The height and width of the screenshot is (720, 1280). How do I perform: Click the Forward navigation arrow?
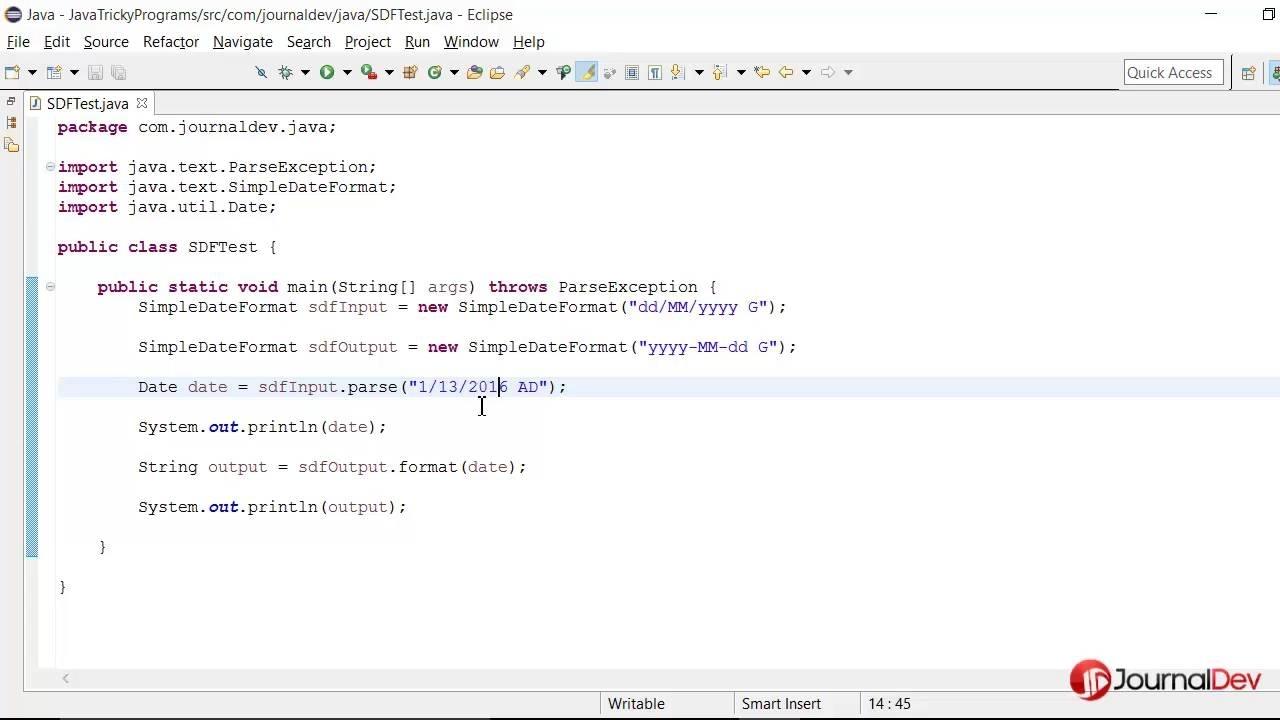[x=828, y=72]
